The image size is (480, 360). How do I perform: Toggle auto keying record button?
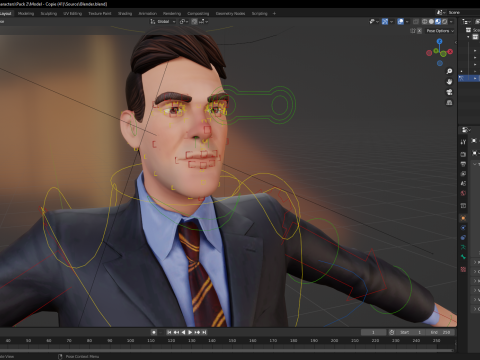[x=154, y=332]
